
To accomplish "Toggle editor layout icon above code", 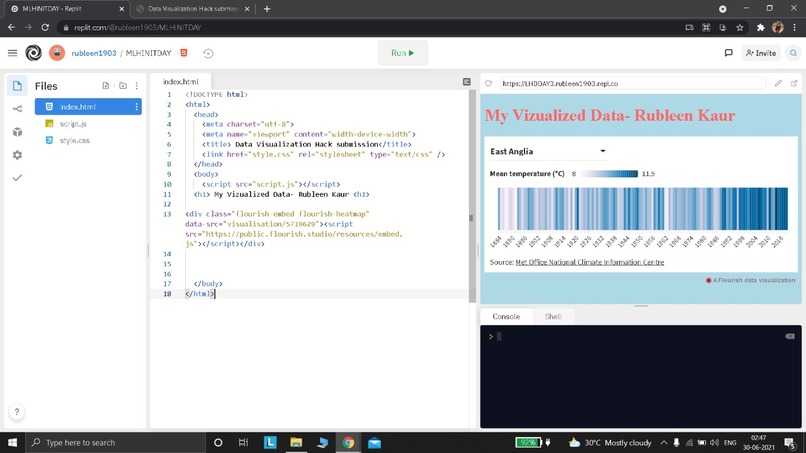I will point(467,82).
